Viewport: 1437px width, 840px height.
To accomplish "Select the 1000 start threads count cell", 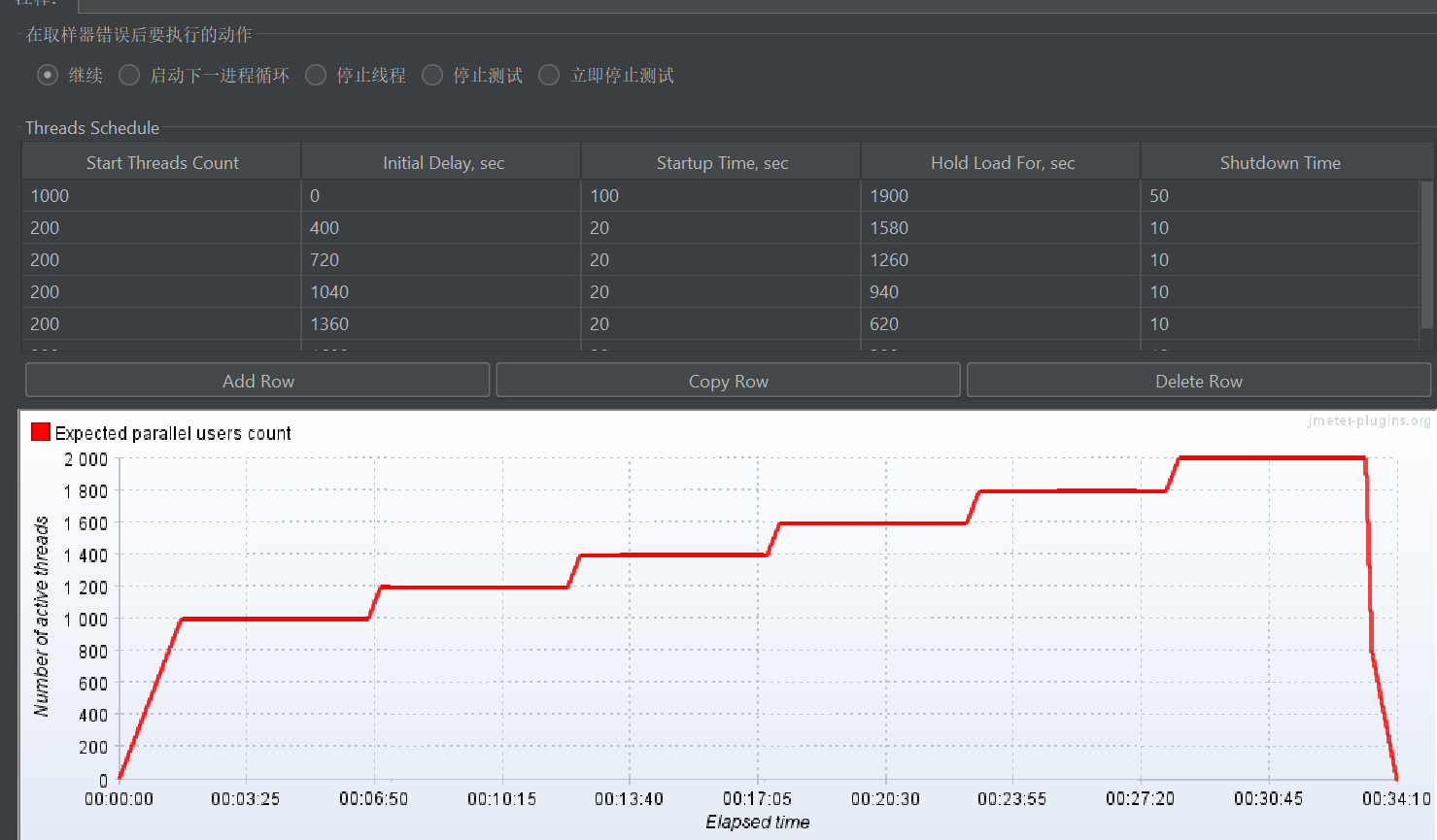I will point(162,195).
